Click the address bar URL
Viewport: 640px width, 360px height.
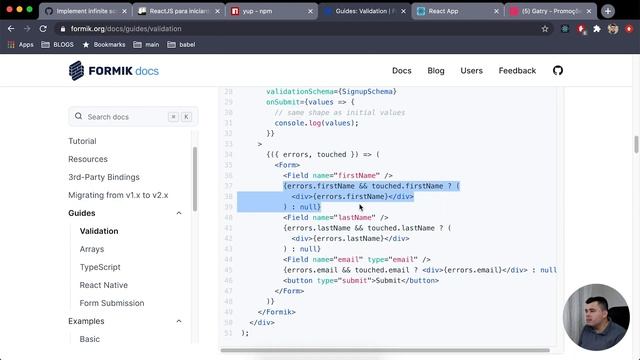click(126, 29)
